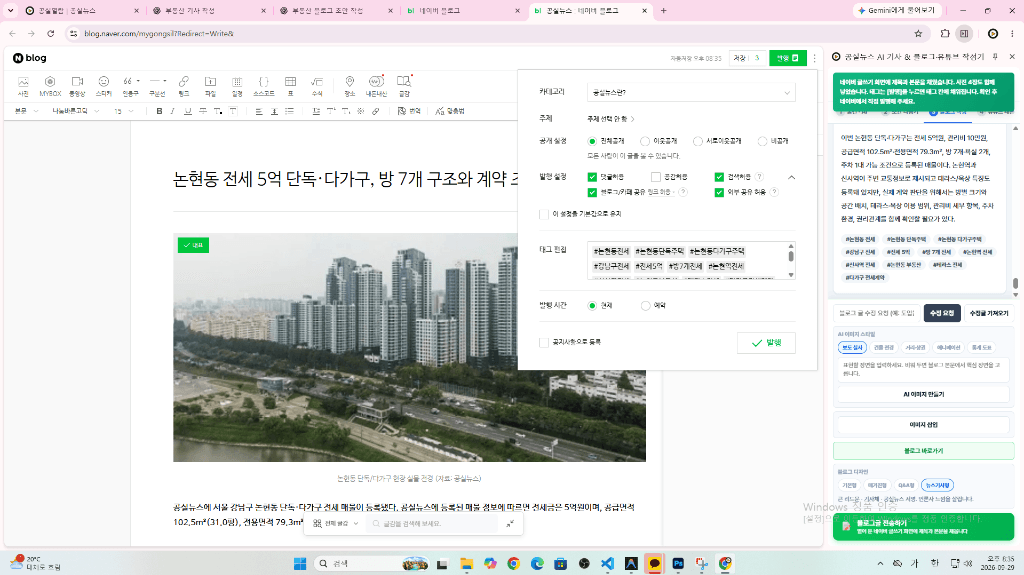The image size is (1024, 575).
Task: Insert a formula (수식)
Action: pyautogui.click(x=317, y=86)
